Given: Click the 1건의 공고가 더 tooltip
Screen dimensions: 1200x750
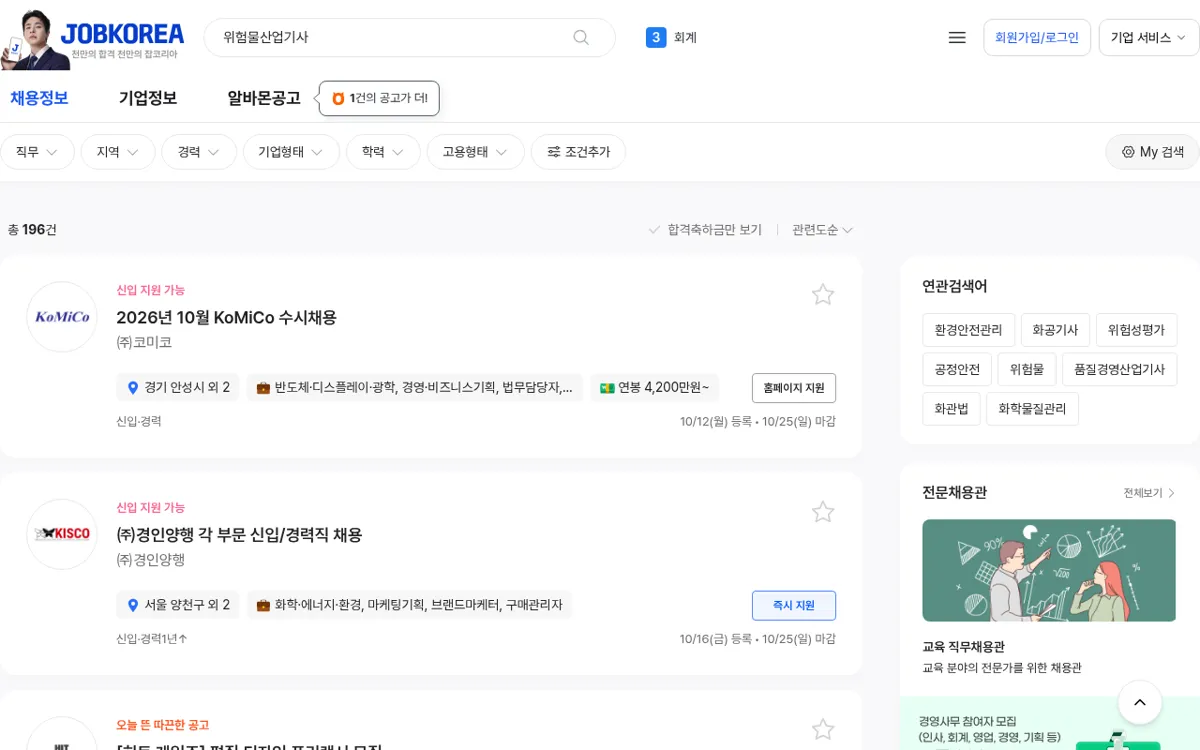Looking at the screenshot, I should coord(380,98).
